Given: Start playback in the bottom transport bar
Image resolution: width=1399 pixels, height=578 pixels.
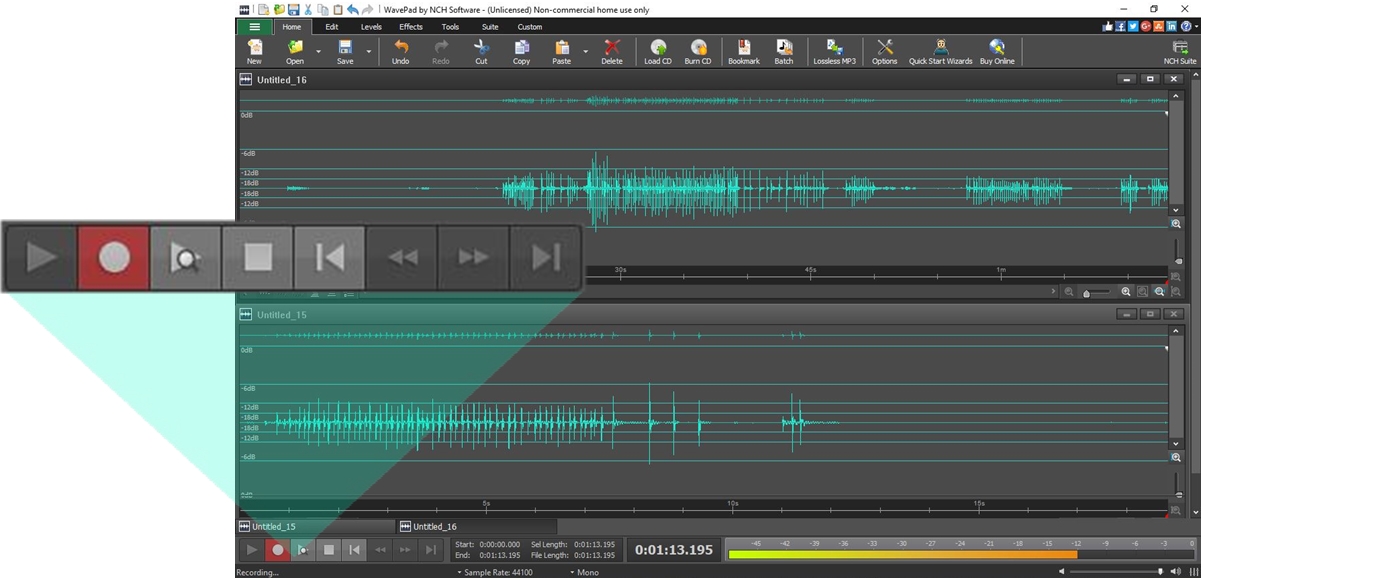Looking at the screenshot, I should [252, 549].
